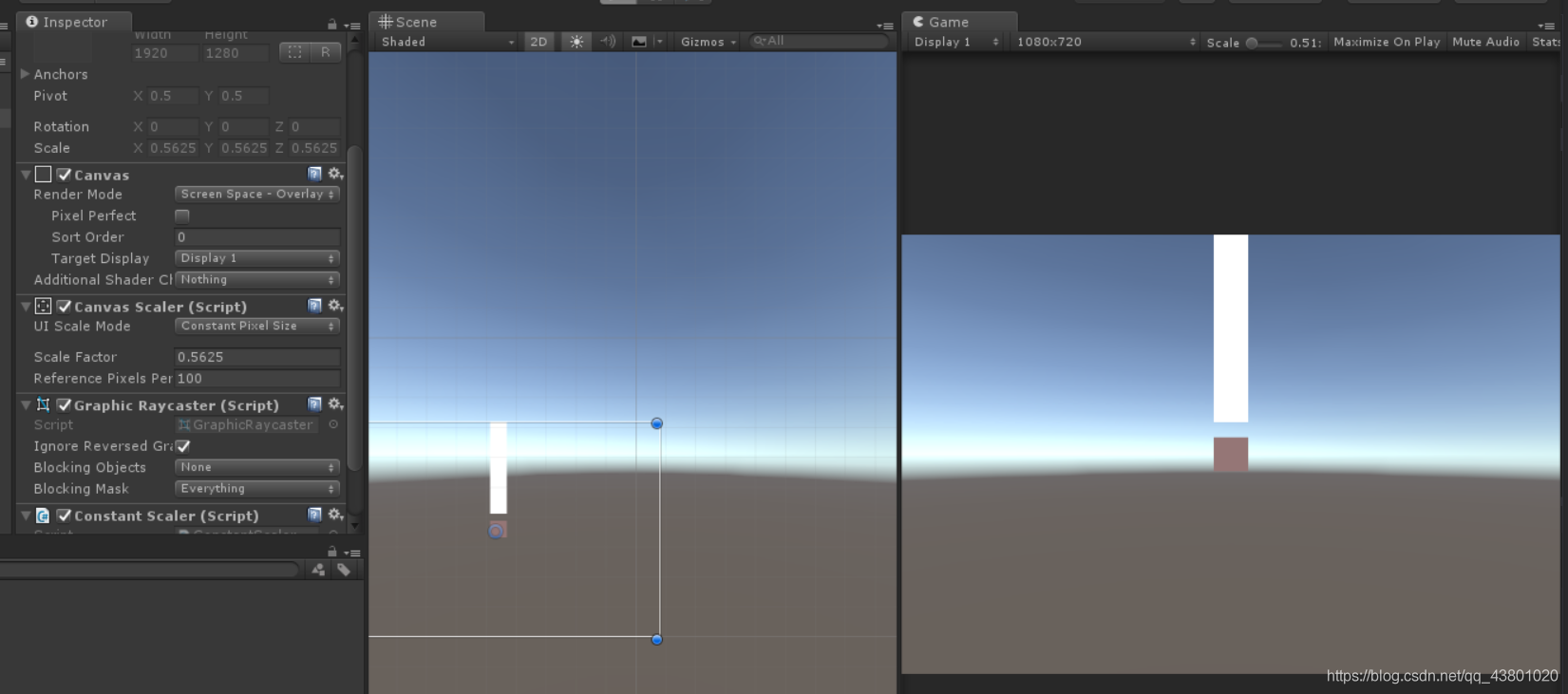Click the Inspector vertical scrollbar
The width and height of the screenshot is (1568, 694).
point(354,309)
